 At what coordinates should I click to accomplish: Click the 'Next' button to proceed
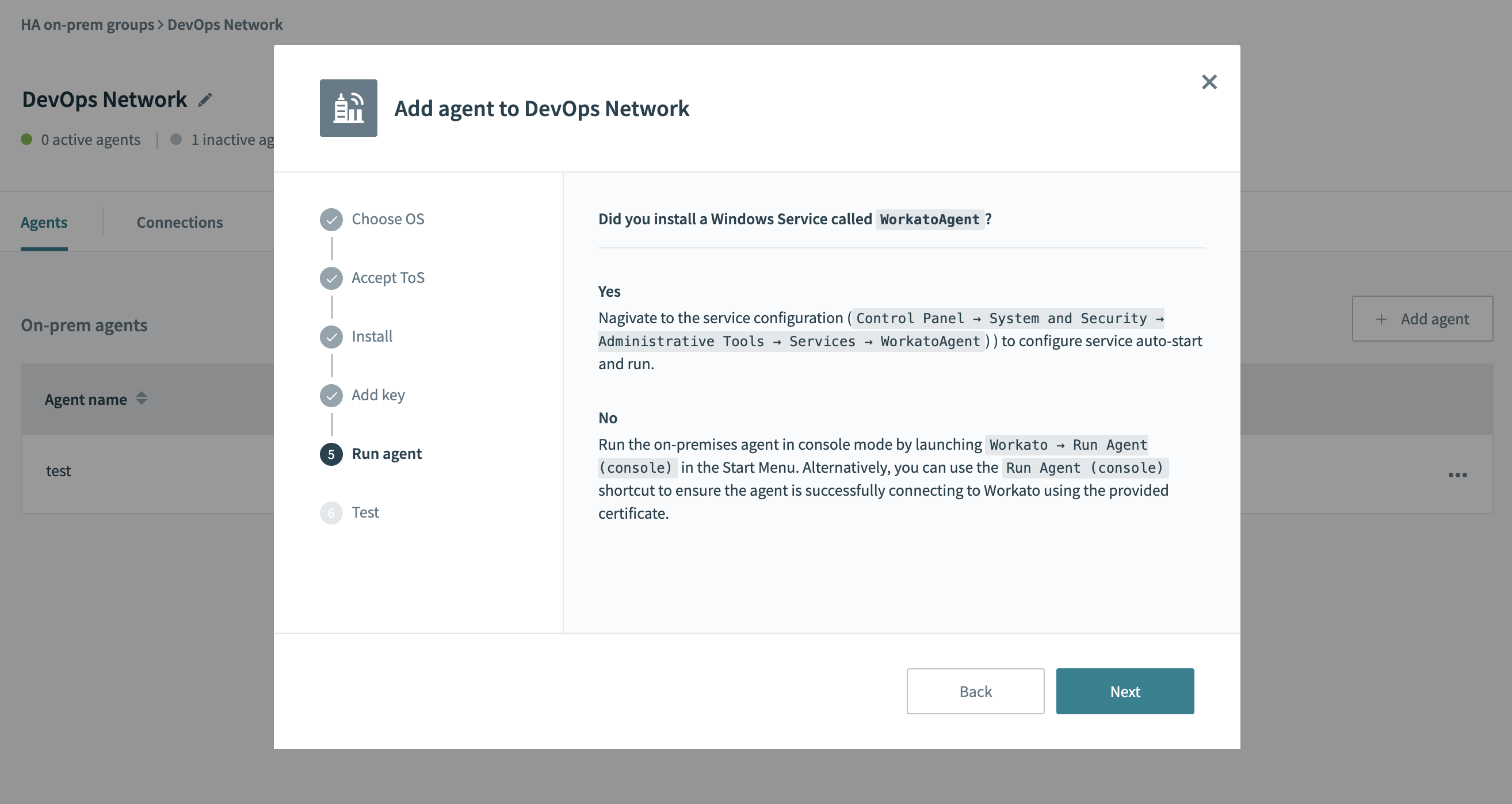tap(1125, 690)
